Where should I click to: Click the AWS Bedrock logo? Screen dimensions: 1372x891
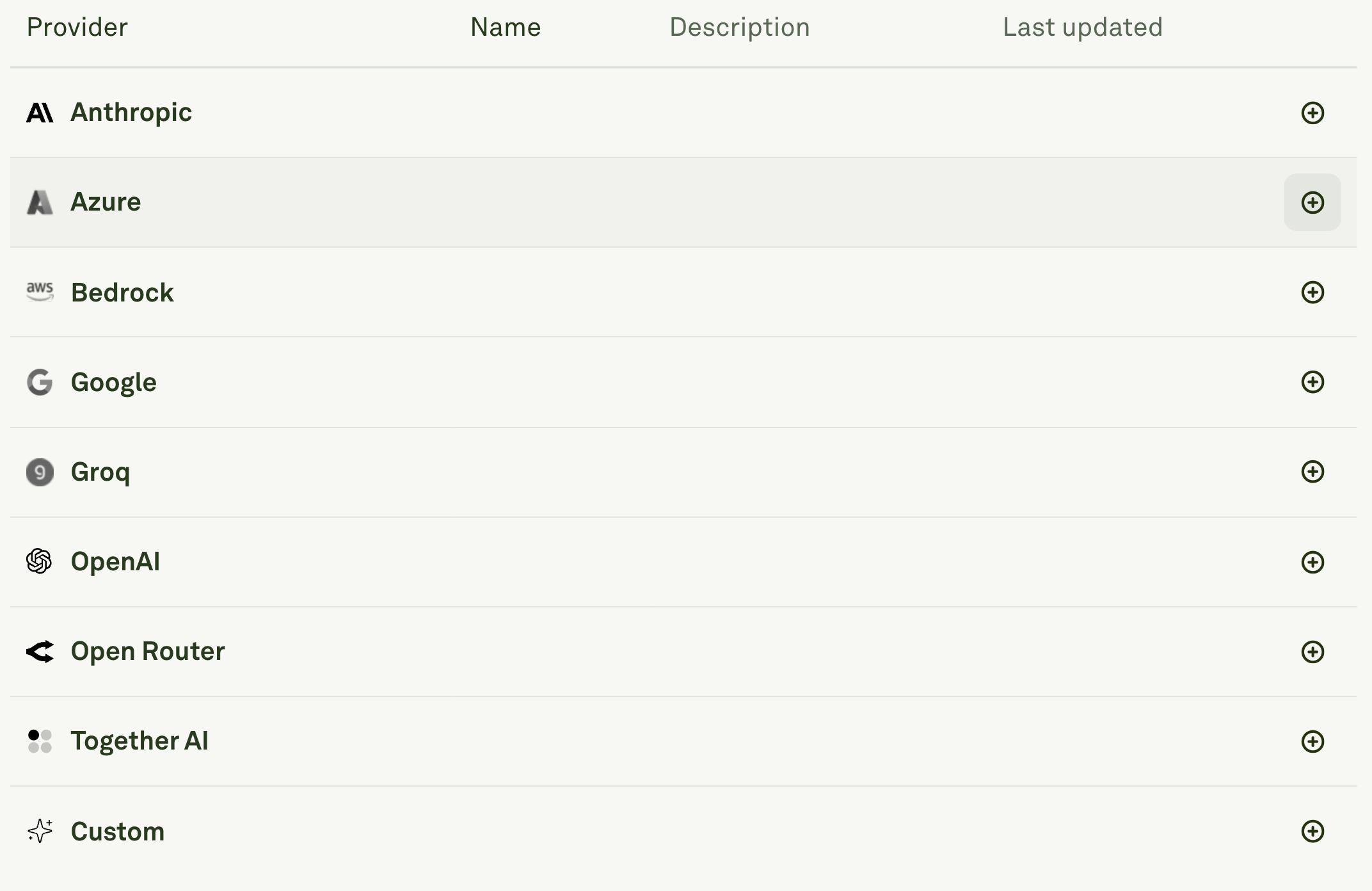[x=40, y=292]
